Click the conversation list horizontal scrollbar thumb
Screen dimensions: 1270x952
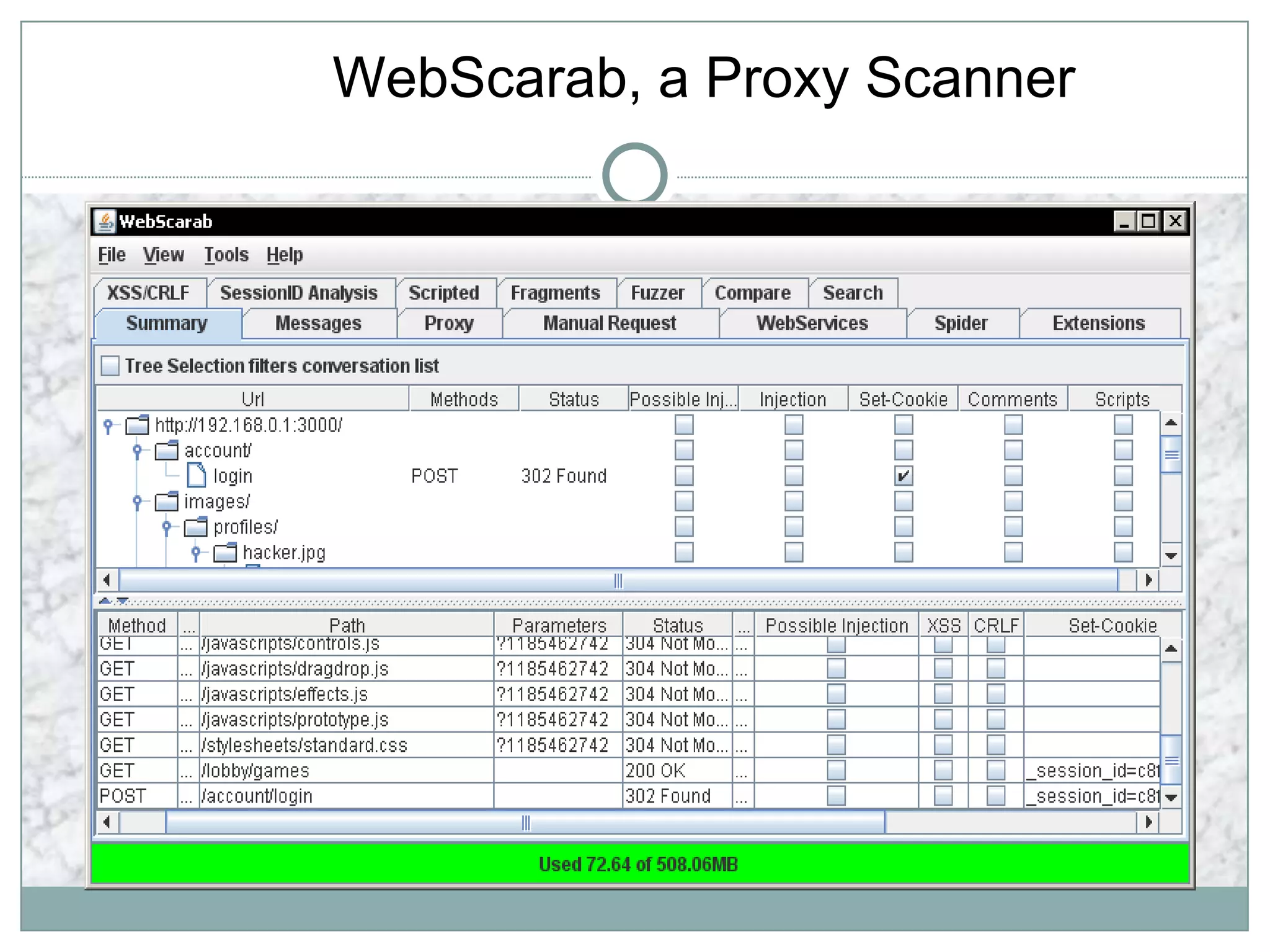tap(525, 823)
